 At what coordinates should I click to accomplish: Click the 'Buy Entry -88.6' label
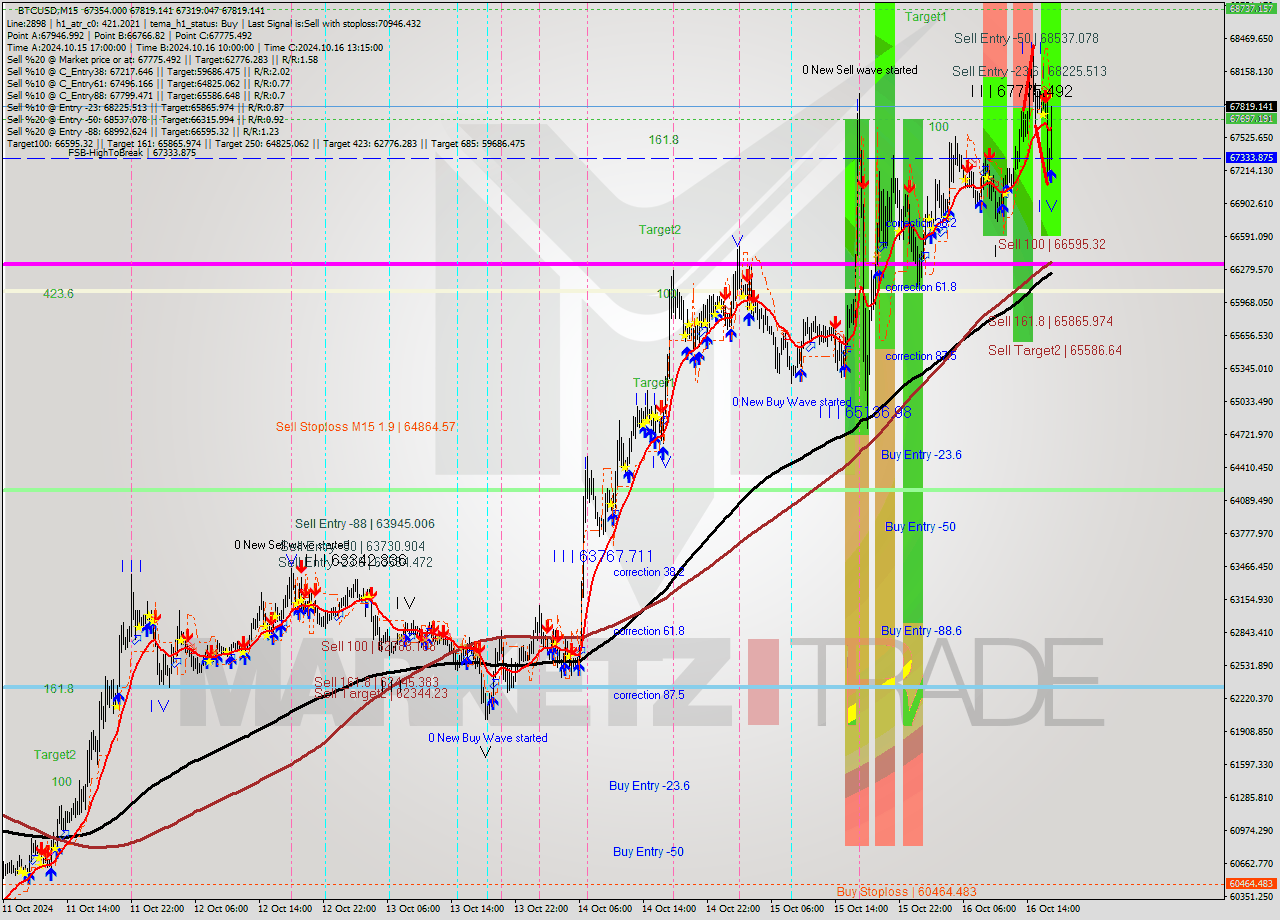click(x=921, y=630)
